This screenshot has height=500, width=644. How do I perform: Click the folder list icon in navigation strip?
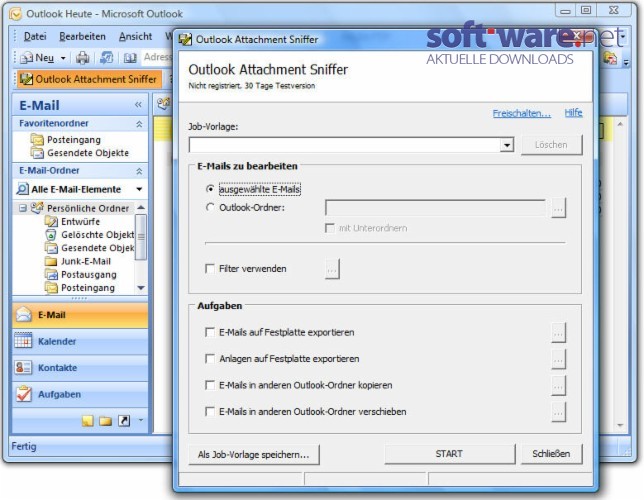(x=106, y=421)
